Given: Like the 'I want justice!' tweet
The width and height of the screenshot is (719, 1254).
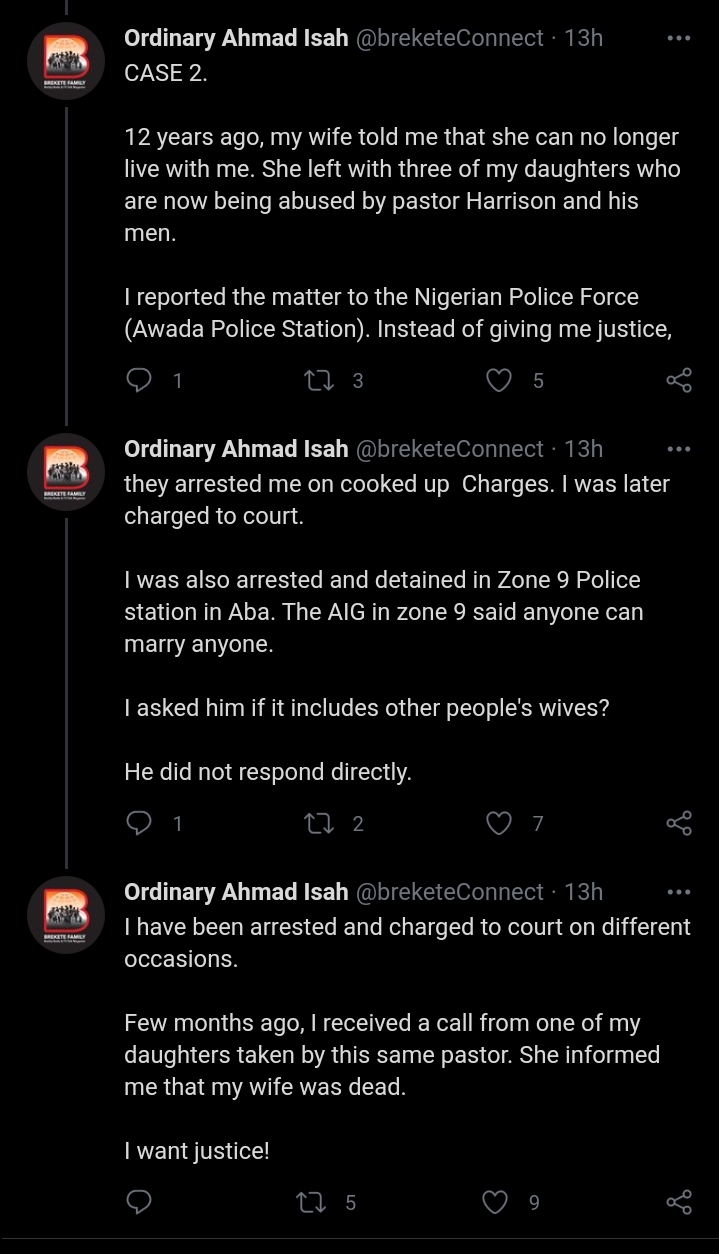Looking at the screenshot, I should pos(495,1202).
